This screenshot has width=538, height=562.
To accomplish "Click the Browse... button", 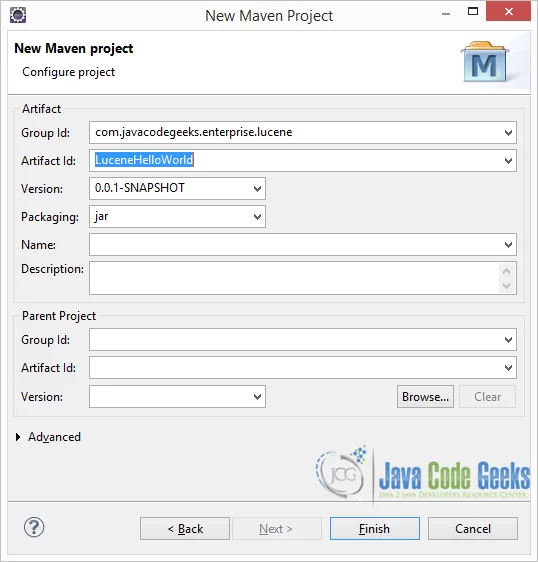I will coord(425,397).
